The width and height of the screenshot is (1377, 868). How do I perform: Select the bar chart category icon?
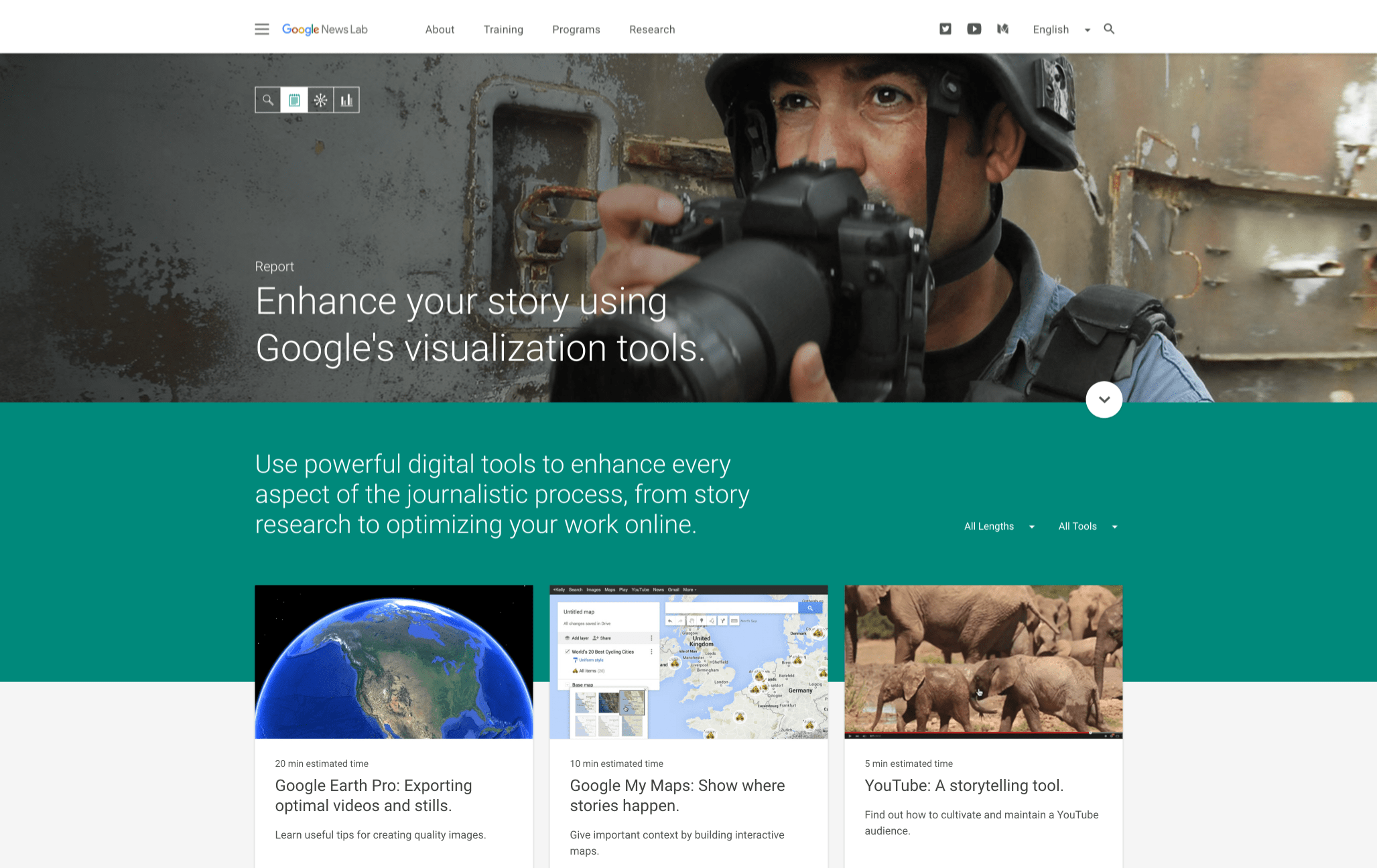[346, 100]
